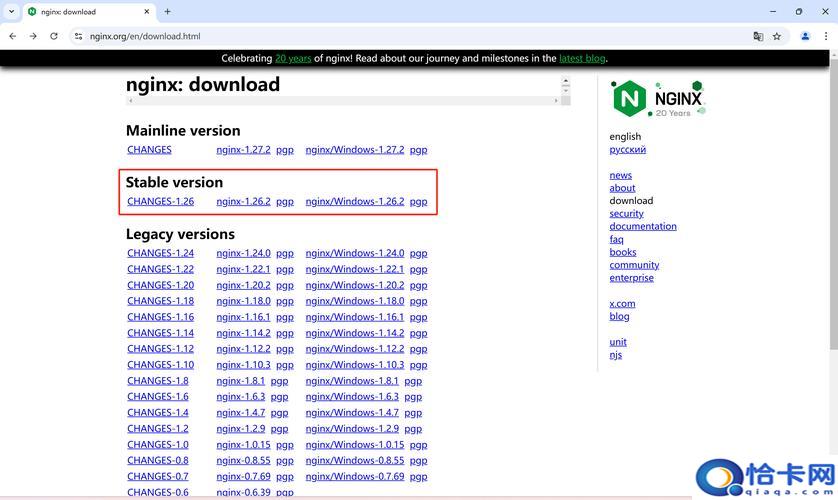The width and height of the screenshot is (838, 500).
Task: Open the blog sidebar link
Action: [619, 316]
